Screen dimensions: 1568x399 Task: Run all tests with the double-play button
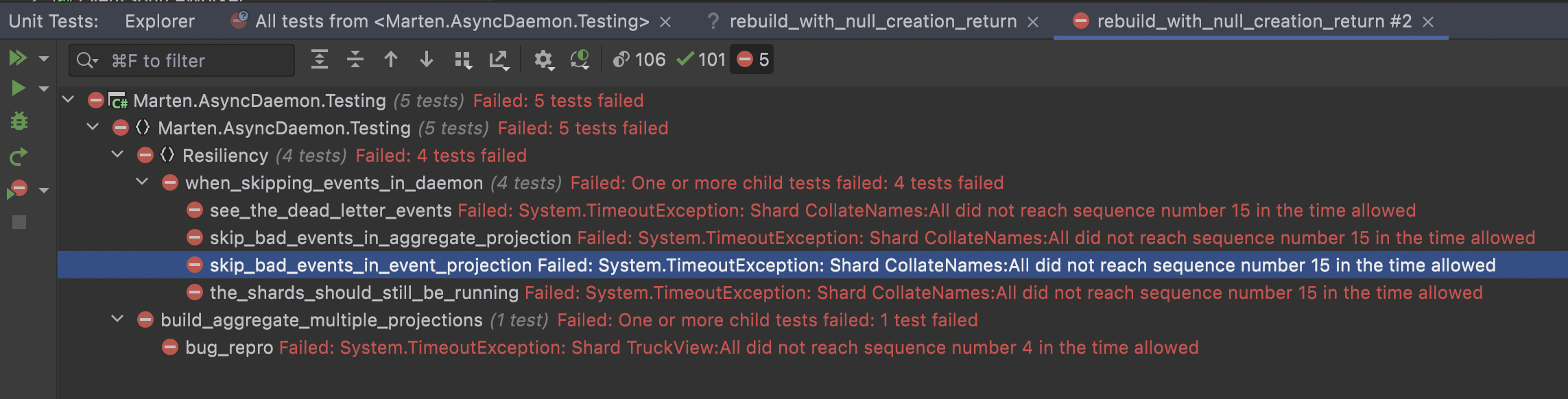coord(19,58)
